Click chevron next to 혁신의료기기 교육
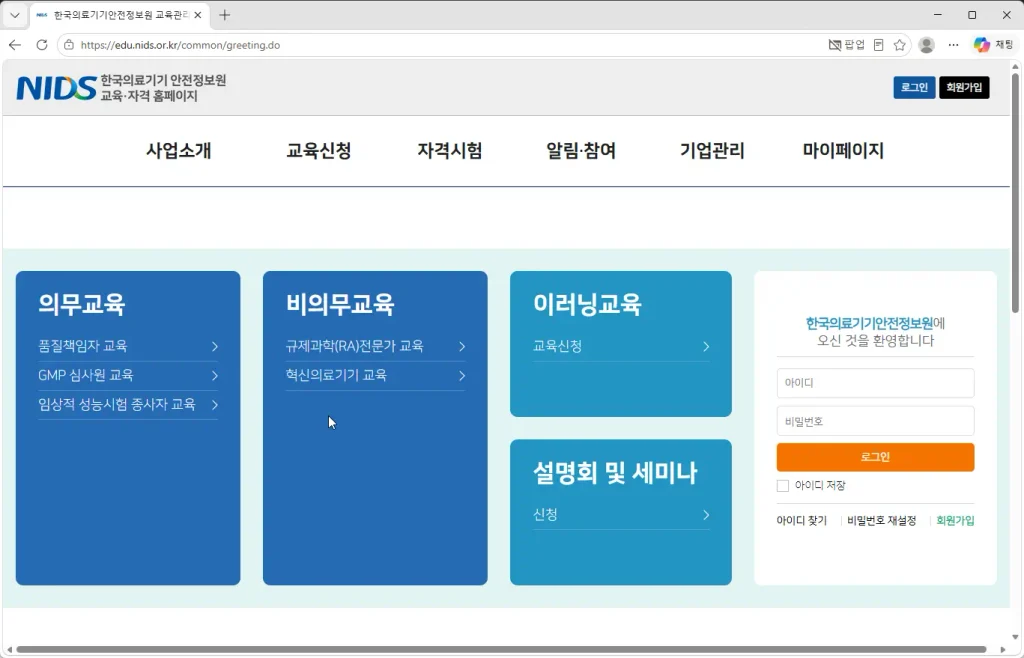 [462, 375]
